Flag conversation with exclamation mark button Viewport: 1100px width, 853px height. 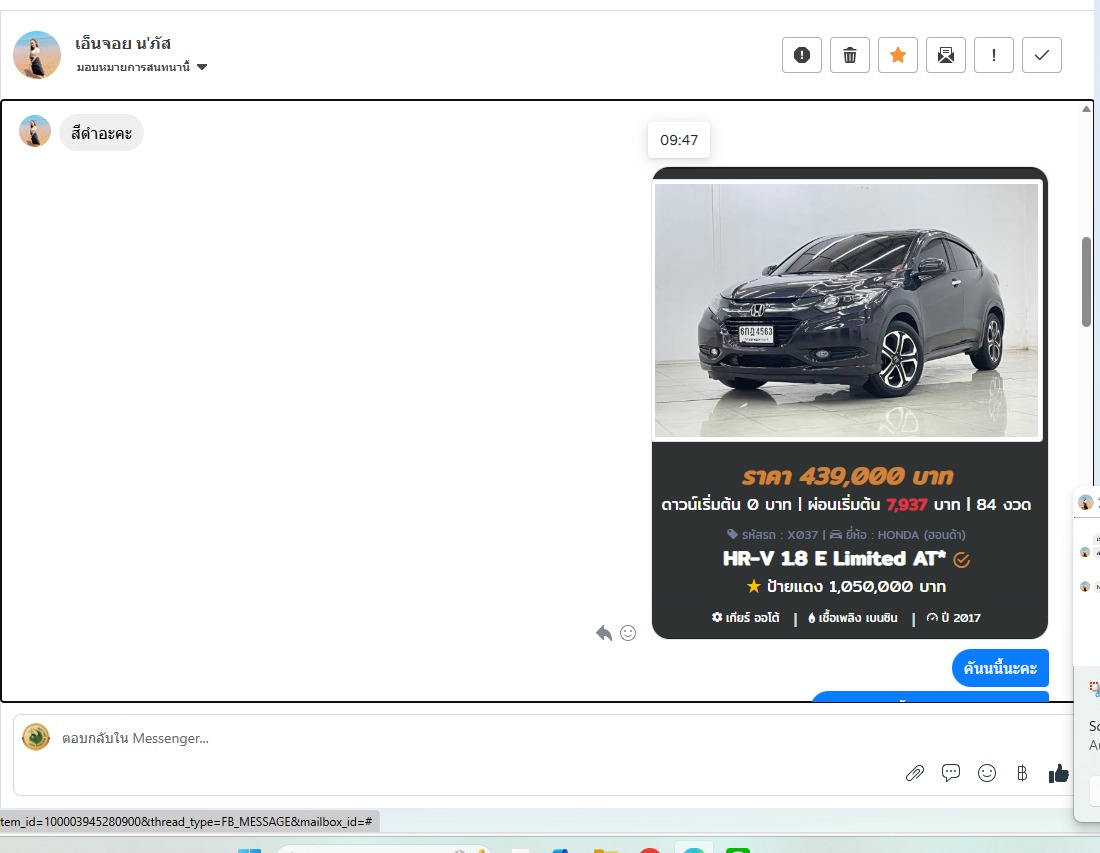(x=993, y=55)
